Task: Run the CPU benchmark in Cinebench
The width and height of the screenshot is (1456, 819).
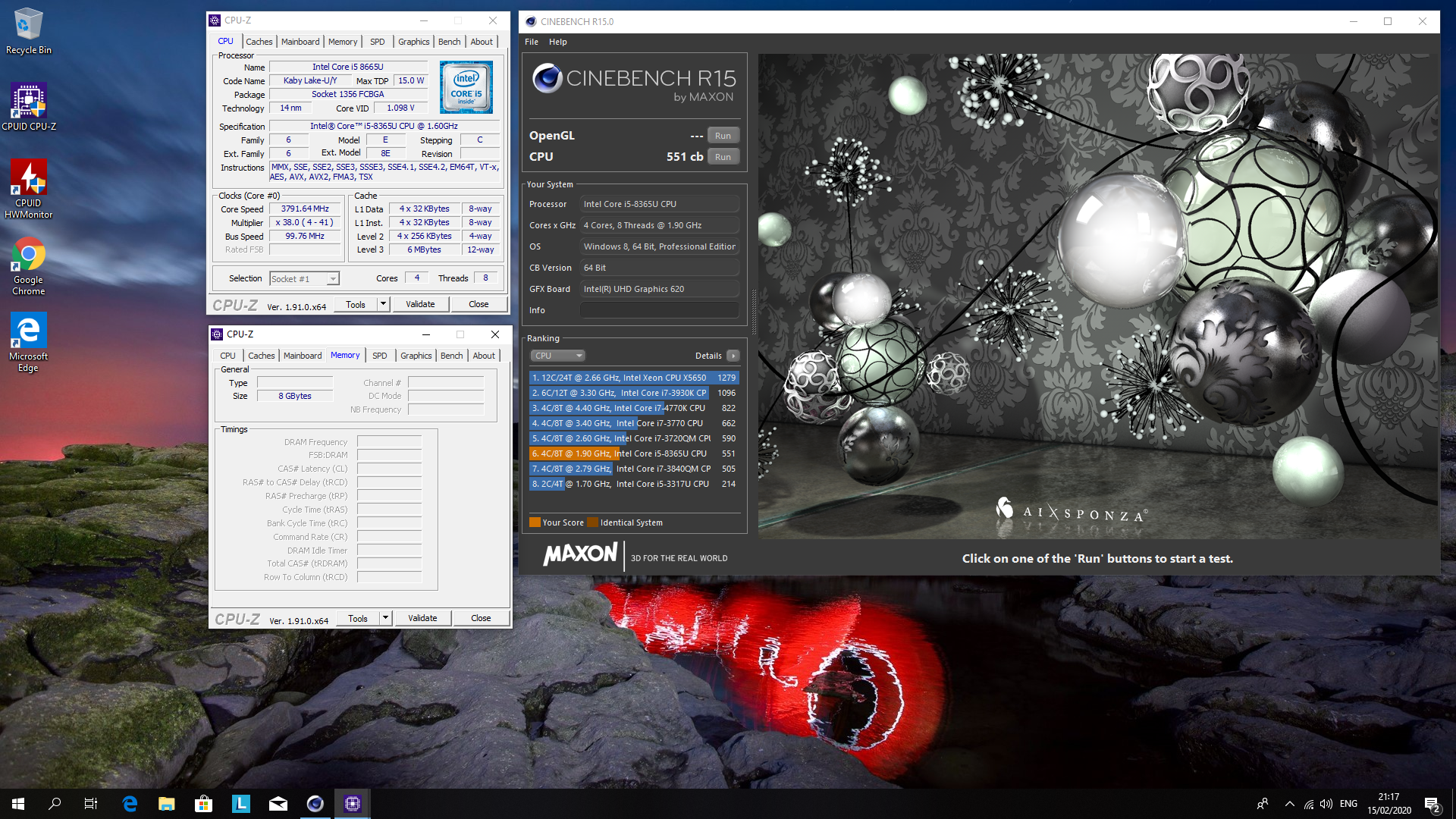Action: click(723, 157)
